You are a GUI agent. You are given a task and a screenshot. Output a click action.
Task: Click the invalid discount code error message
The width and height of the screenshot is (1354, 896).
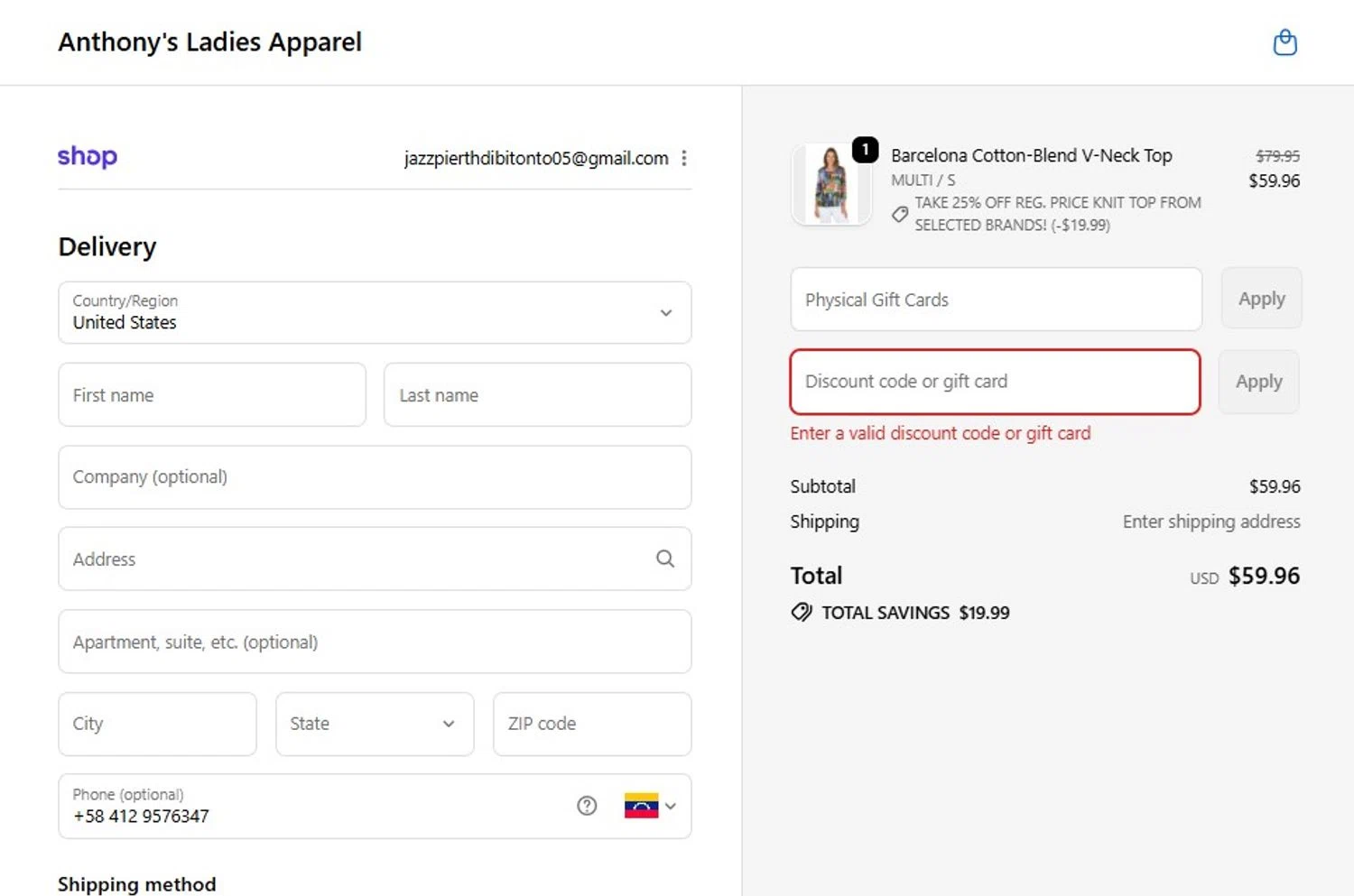[941, 433]
